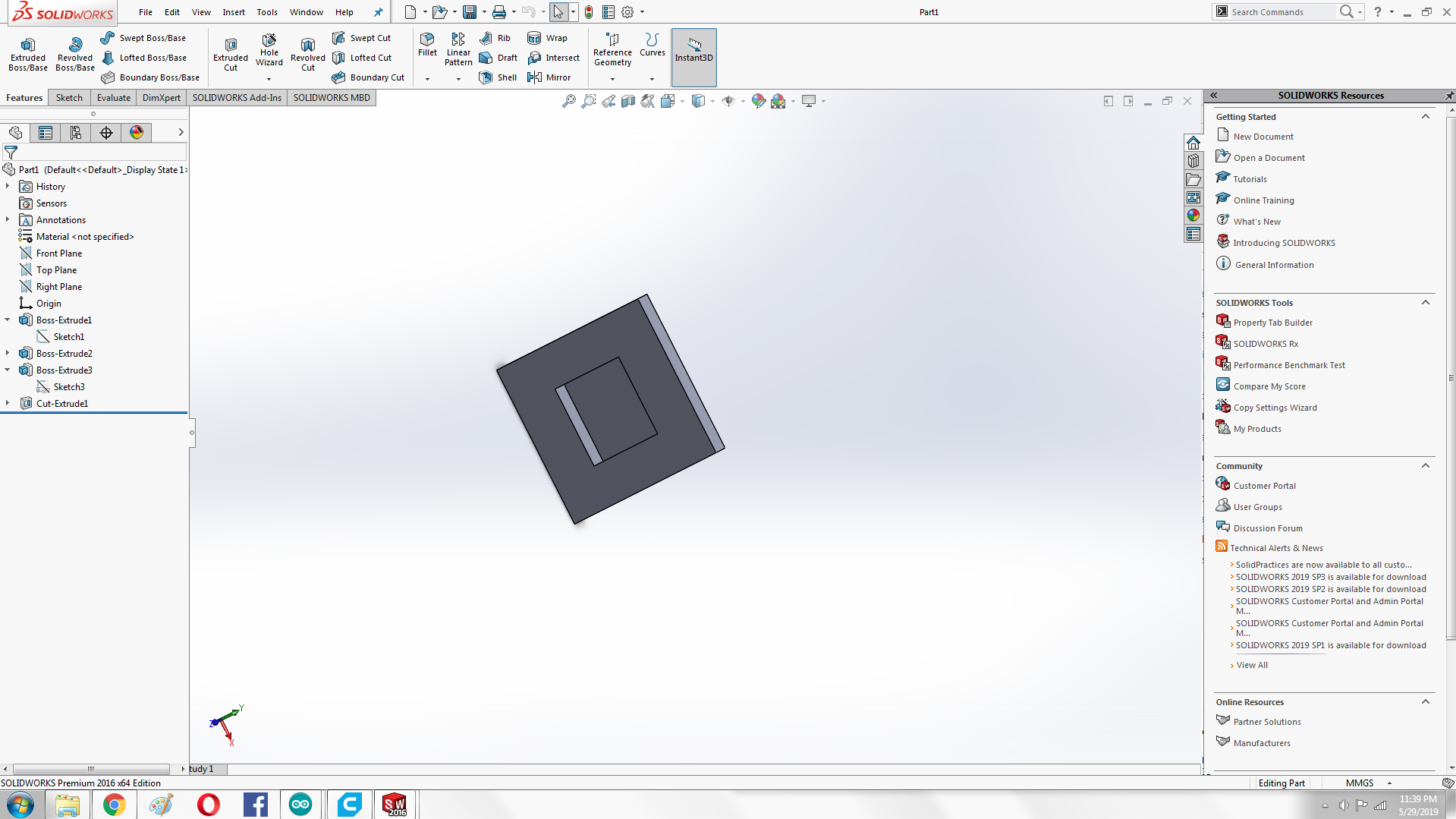Select the Draft tool

(x=498, y=58)
